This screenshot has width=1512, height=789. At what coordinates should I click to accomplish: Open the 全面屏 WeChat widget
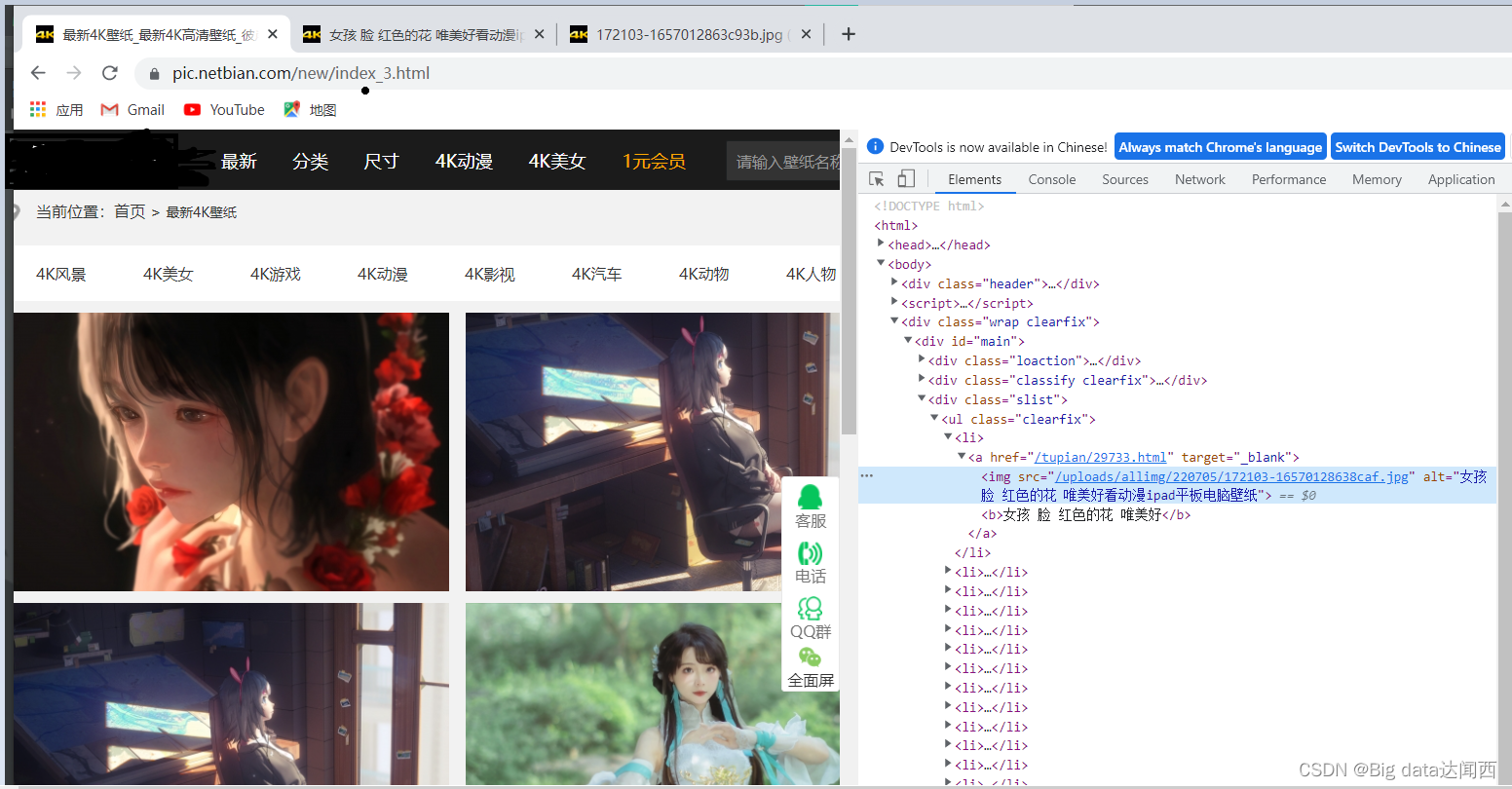pos(811,669)
